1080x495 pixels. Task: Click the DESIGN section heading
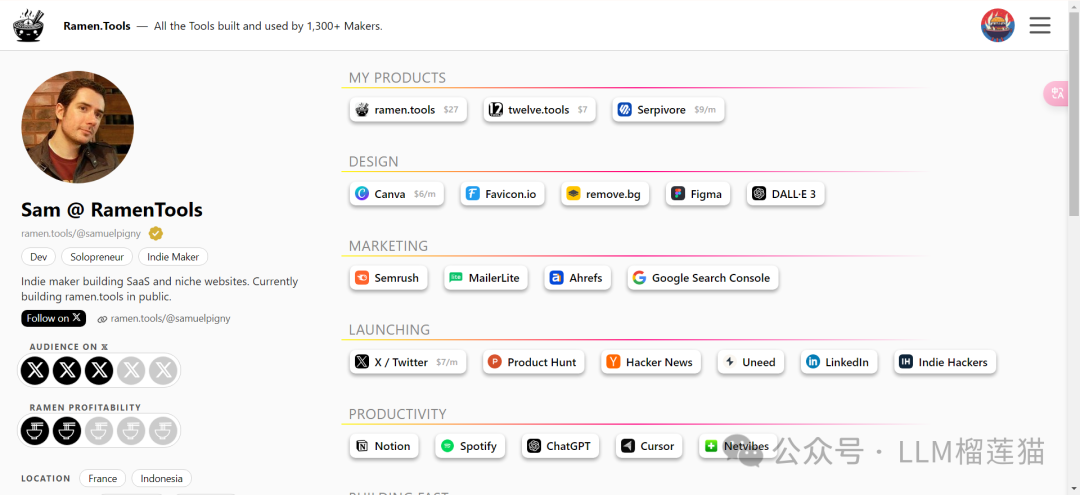373,162
